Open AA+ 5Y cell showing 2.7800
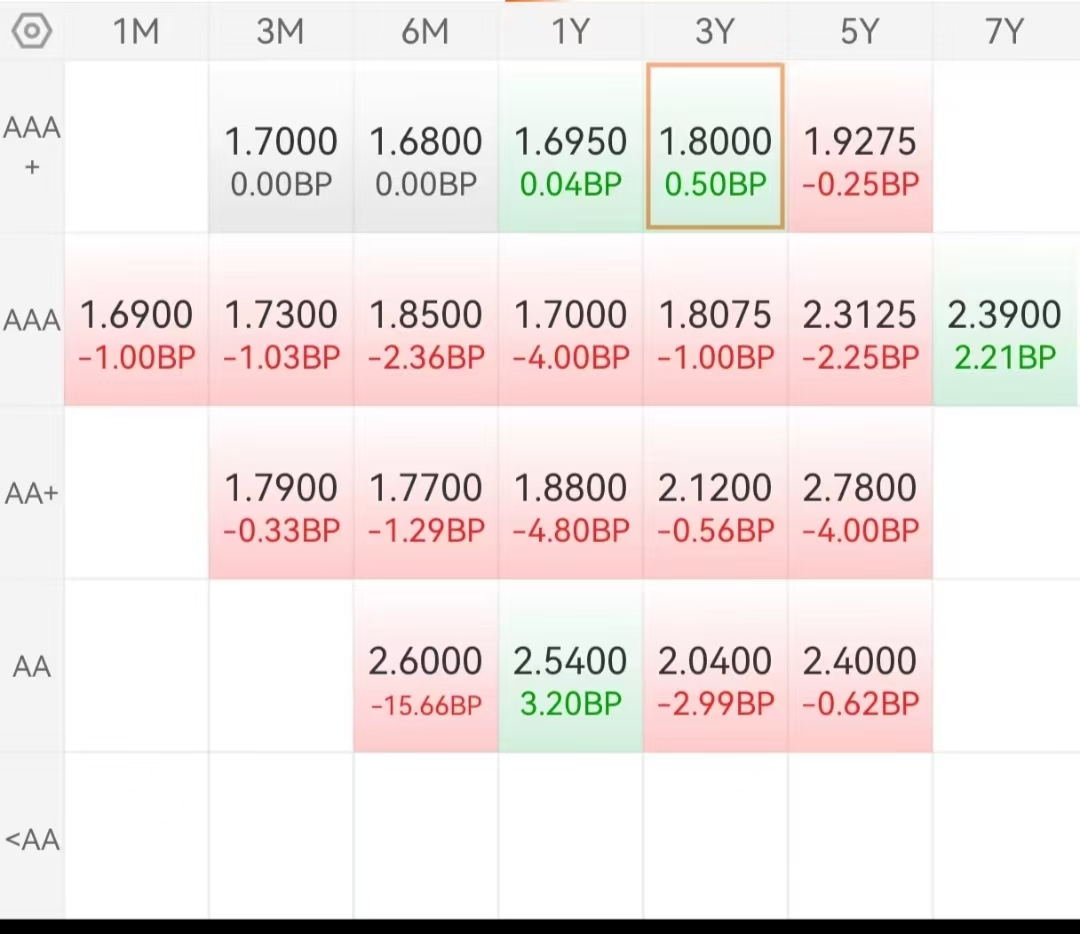This screenshot has height=934, width=1080. pos(860,493)
